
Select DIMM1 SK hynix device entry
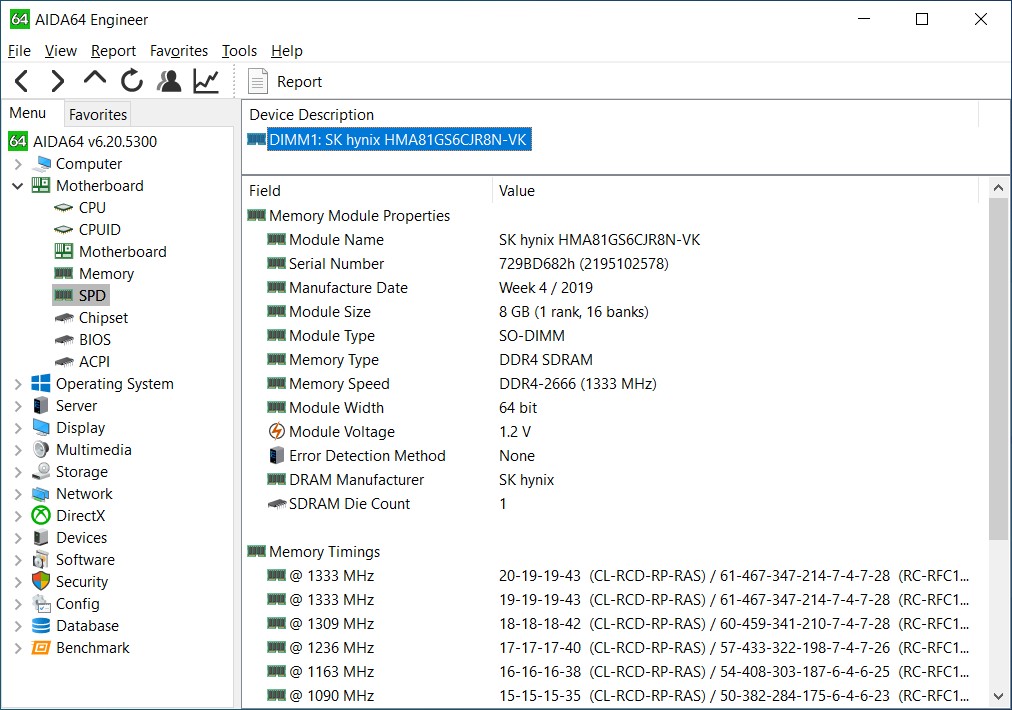coord(397,140)
